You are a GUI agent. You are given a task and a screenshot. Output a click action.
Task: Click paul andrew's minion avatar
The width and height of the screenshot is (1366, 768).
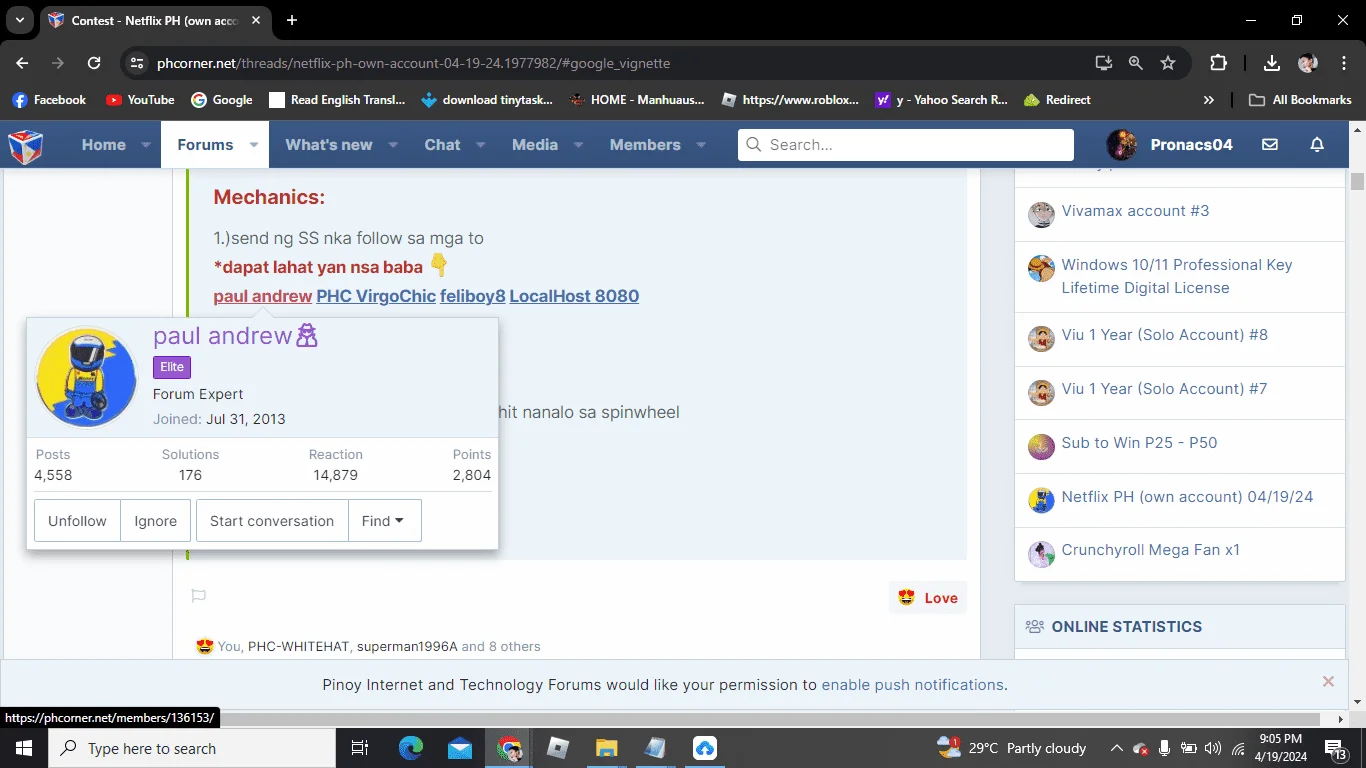(x=86, y=378)
